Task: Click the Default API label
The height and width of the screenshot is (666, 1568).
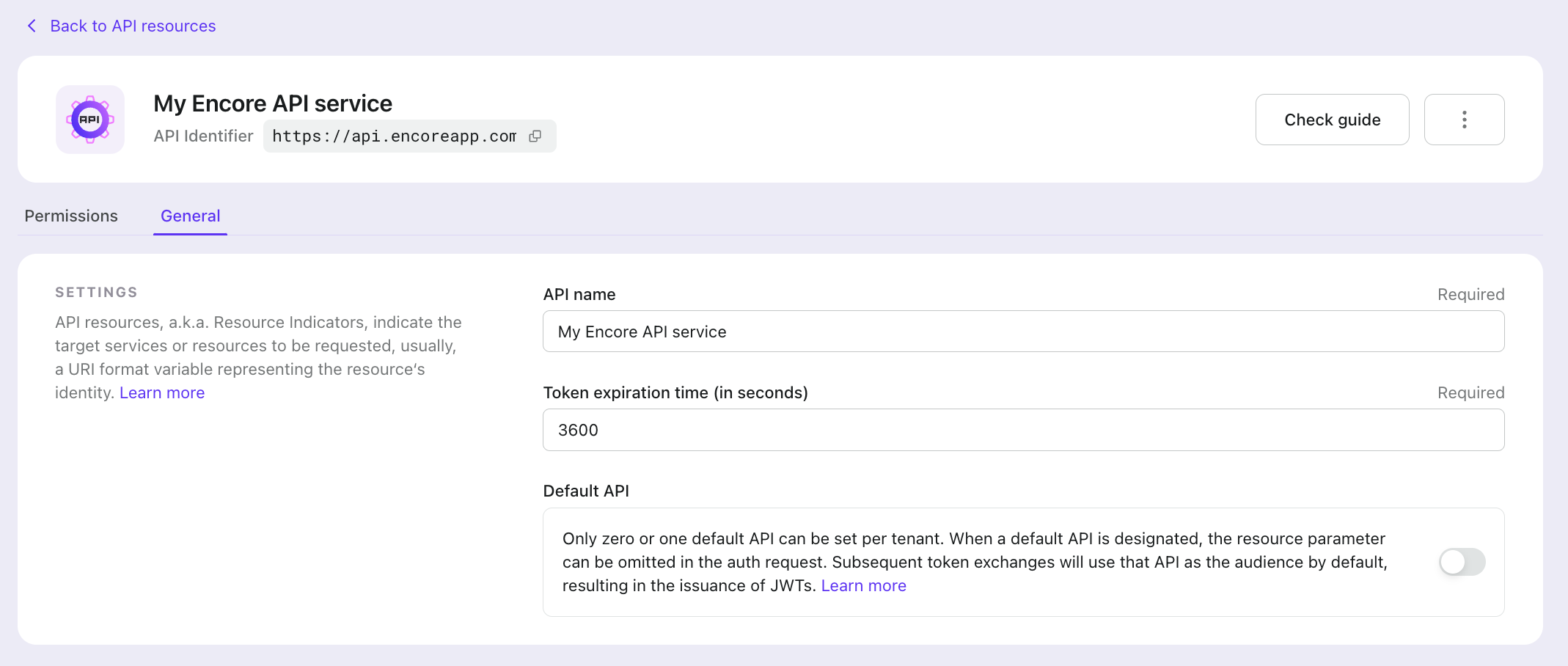Action: click(586, 491)
